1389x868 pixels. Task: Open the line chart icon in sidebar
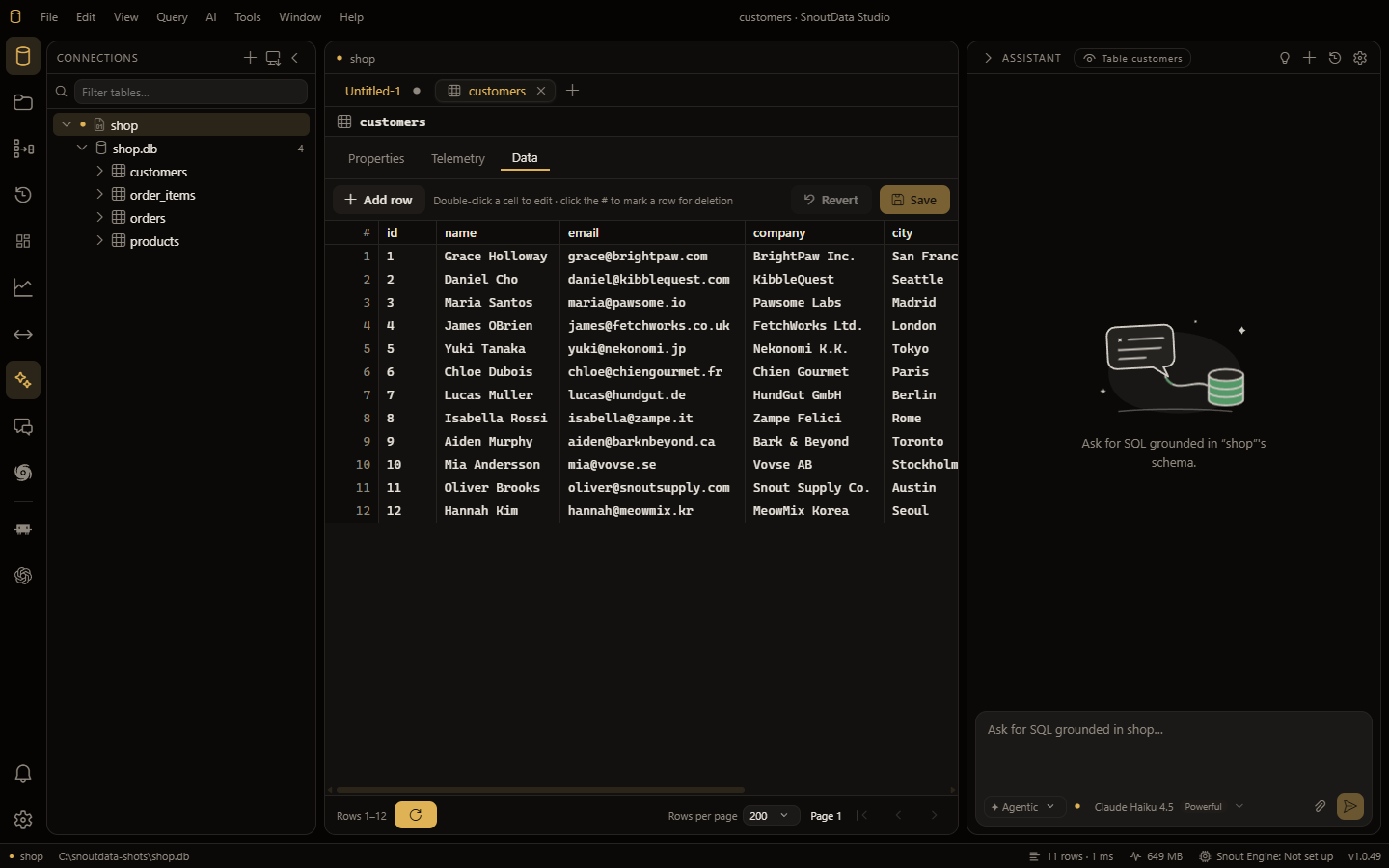pos(23,287)
